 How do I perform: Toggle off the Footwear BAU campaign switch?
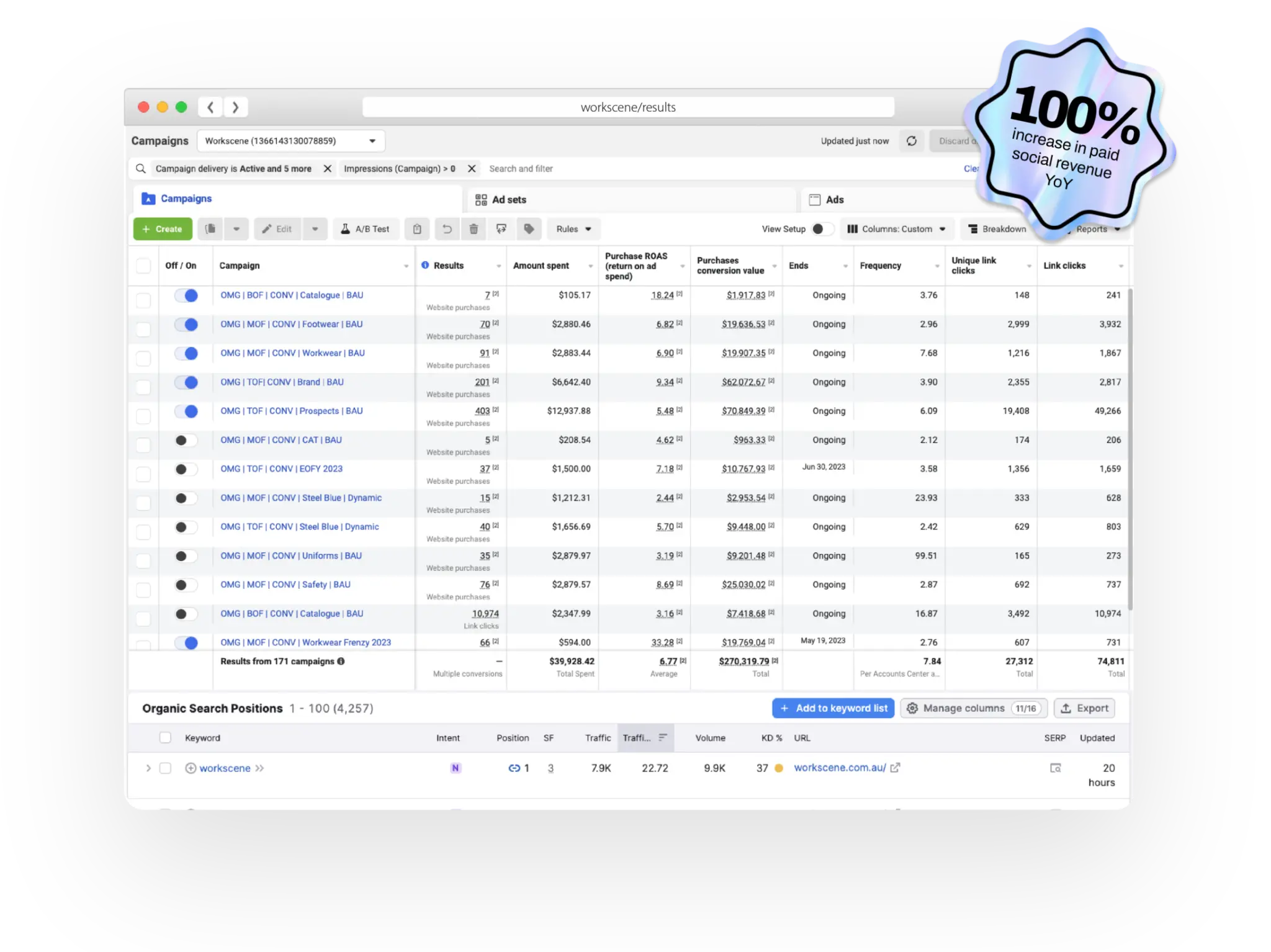(186, 325)
